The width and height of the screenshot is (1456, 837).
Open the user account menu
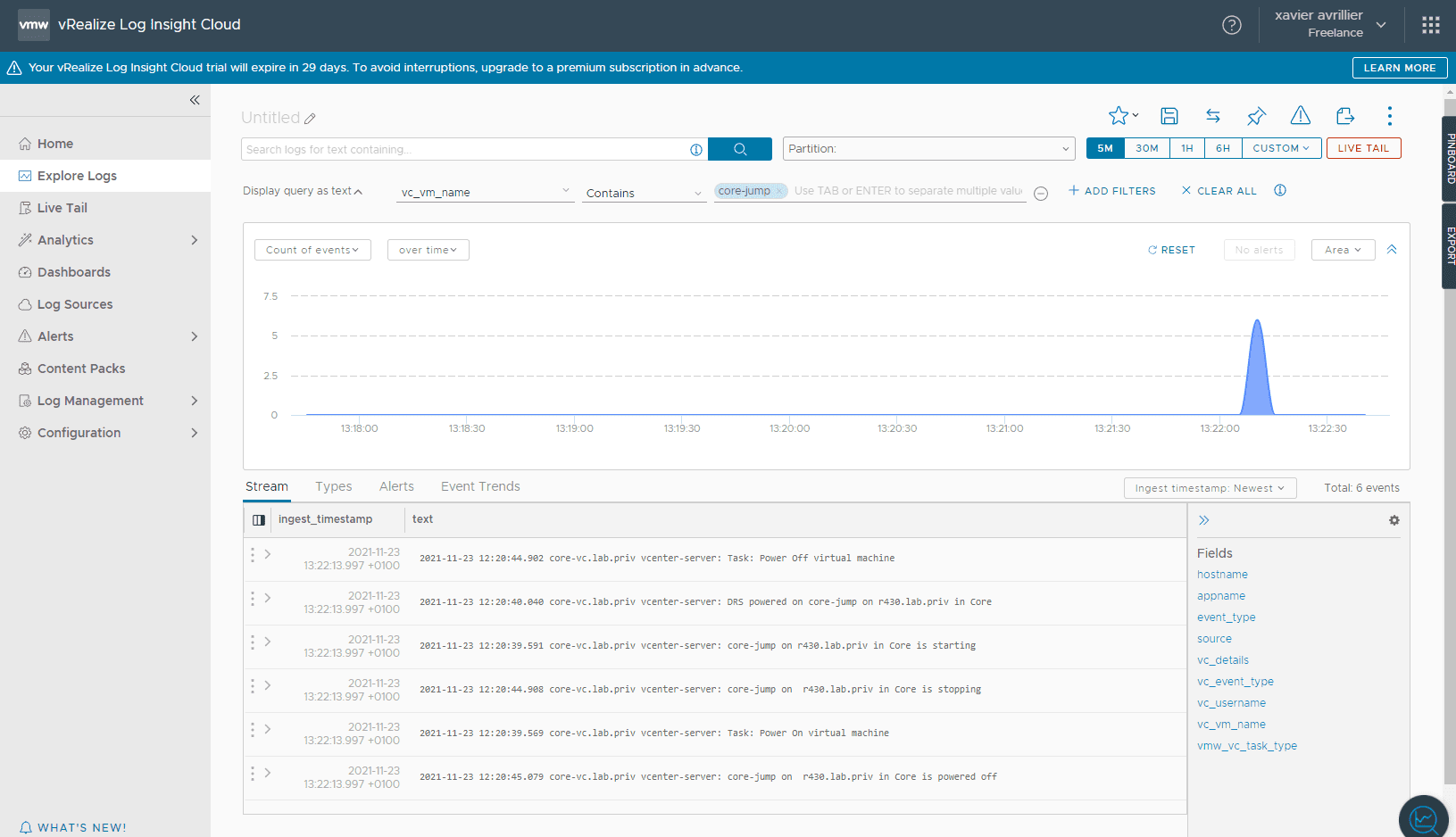coord(1330,25)
